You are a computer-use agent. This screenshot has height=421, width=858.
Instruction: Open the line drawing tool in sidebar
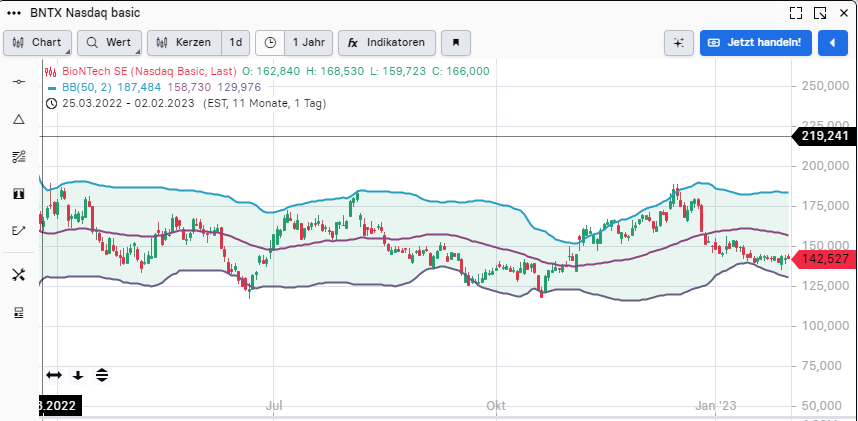point(18,81)
